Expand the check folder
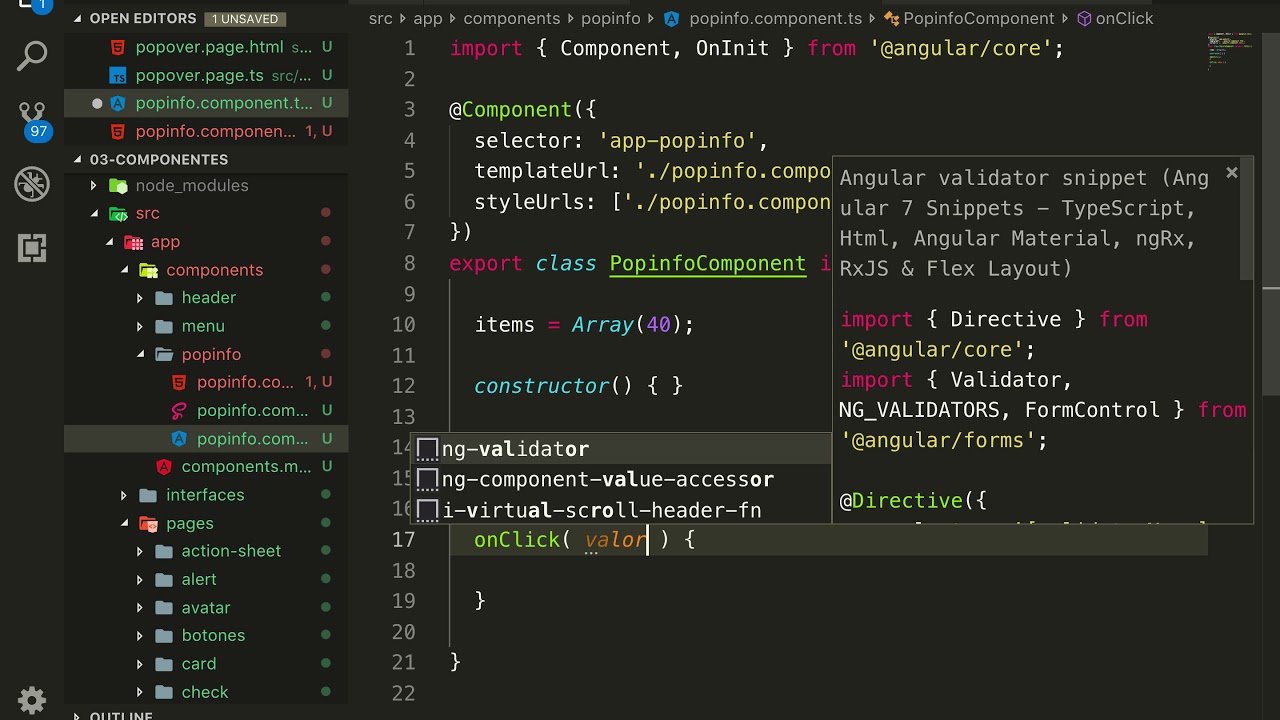1280x720 pixels. point(140,692)
